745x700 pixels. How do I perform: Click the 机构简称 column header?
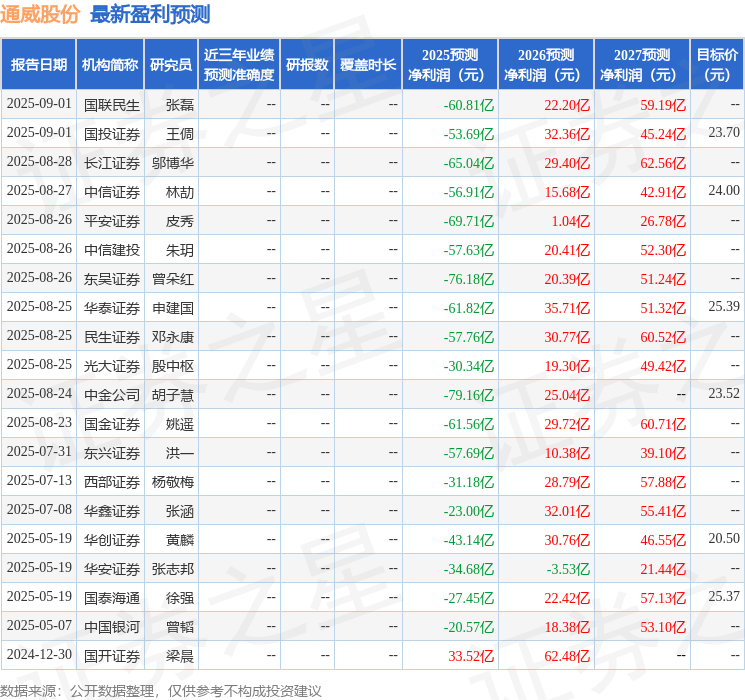tap(110, 65)
